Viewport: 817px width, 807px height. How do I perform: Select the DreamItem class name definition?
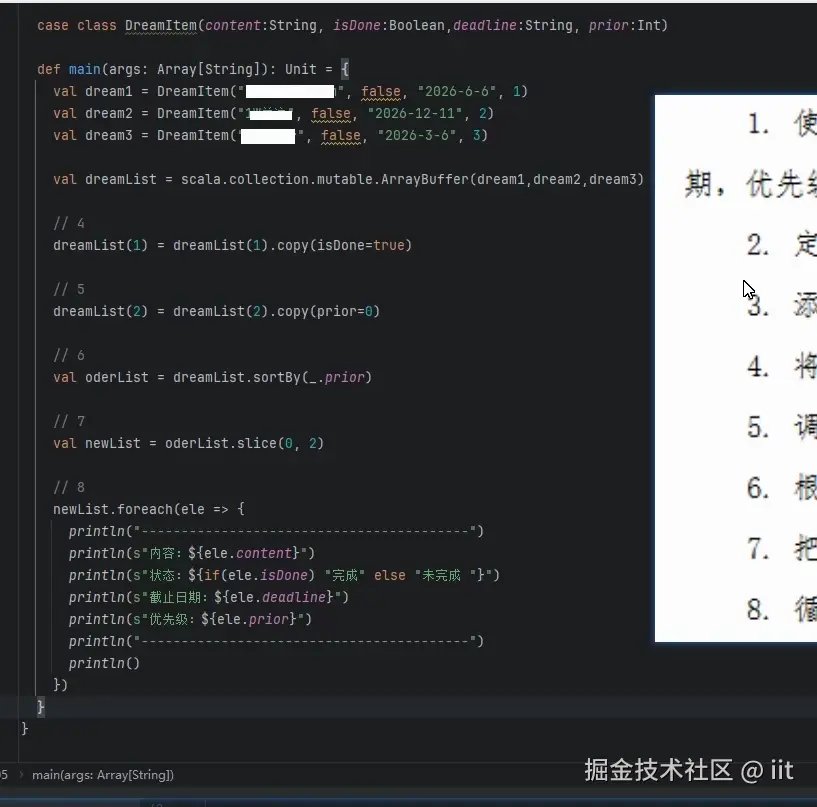[x=160, y=25]
